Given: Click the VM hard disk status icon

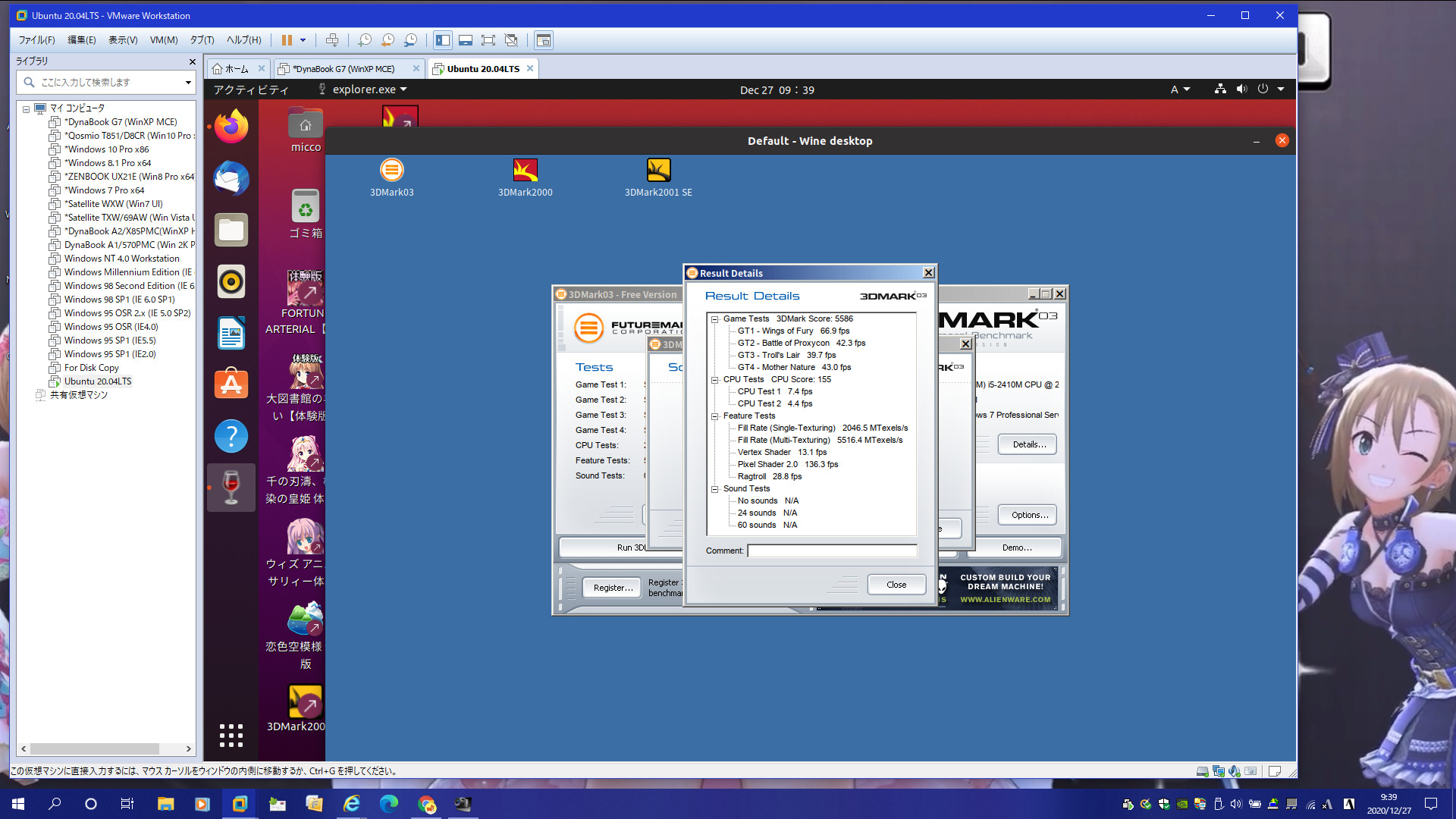Looking at the screenshot, I should coord(1202,771).
